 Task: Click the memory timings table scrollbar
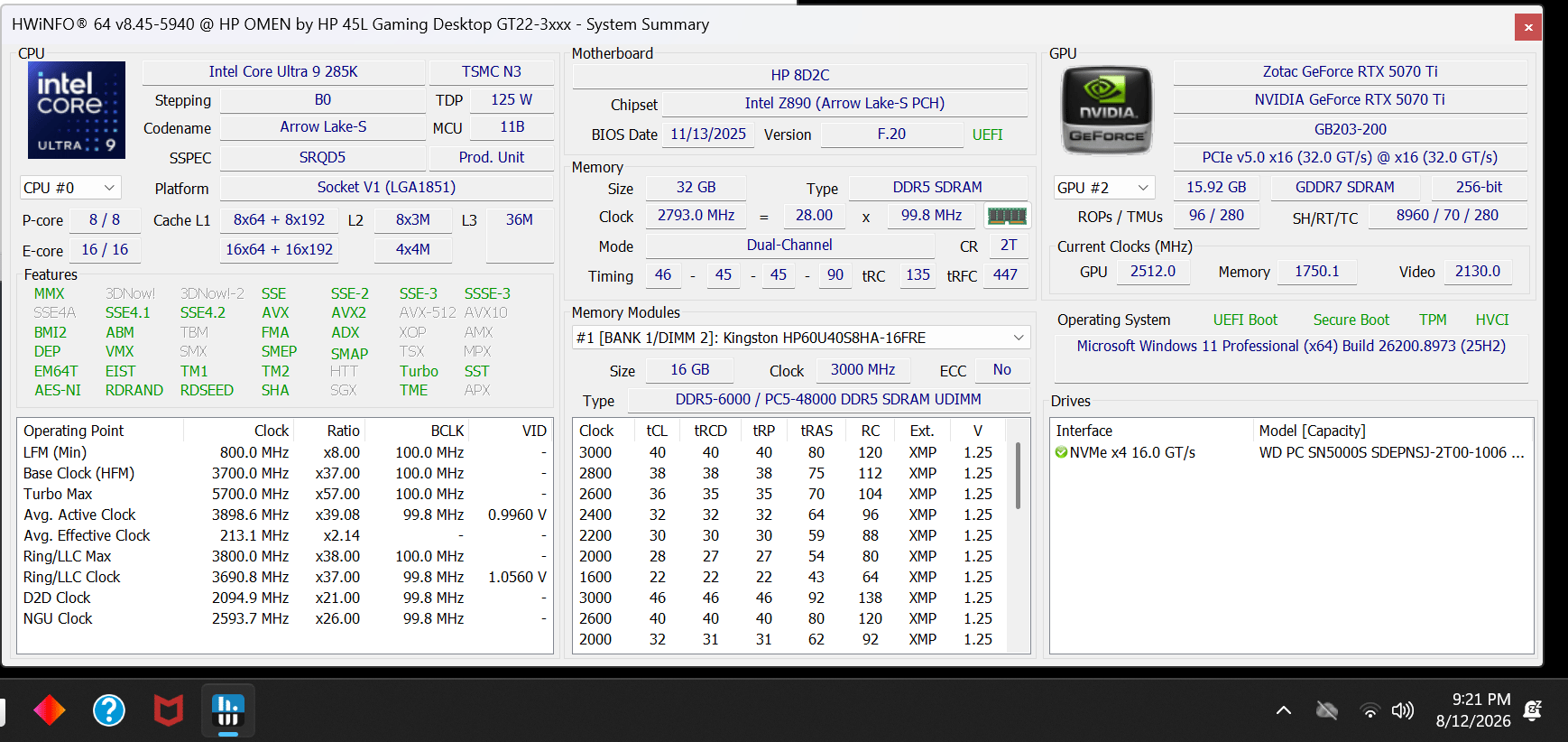coord(1018,477)
